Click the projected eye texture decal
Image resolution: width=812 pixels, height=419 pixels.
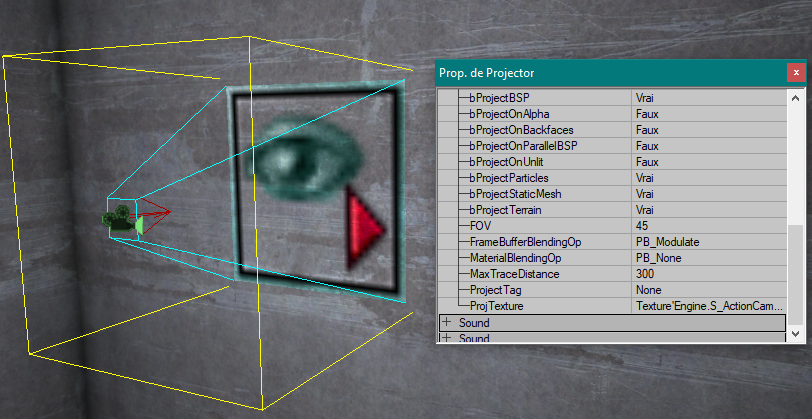pos(315,191)
